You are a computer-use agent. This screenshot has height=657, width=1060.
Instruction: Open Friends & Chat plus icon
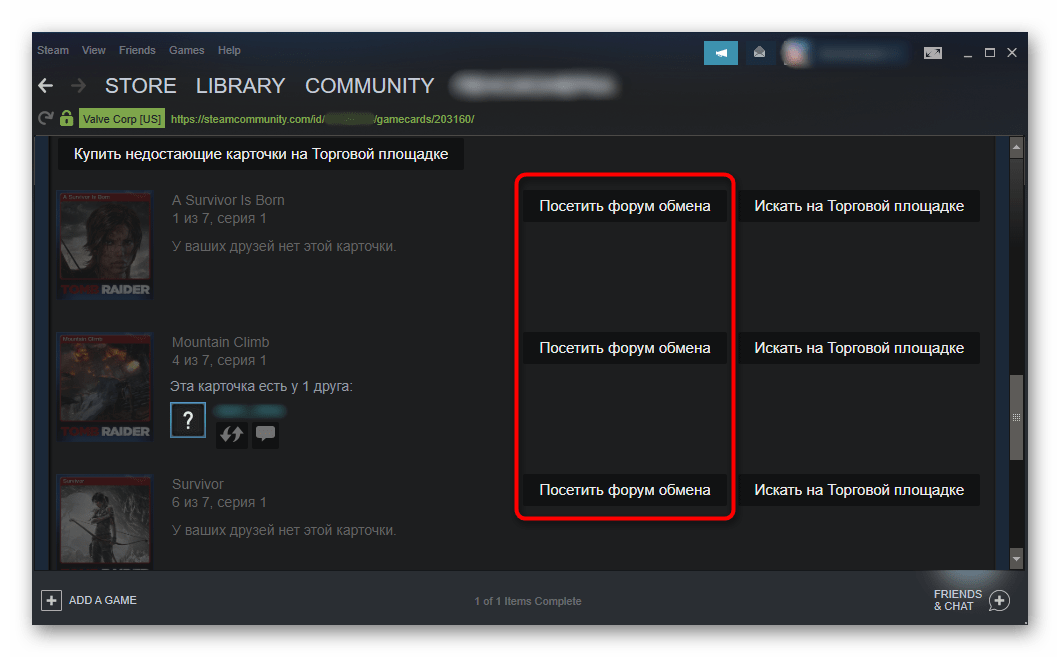click(999, 600)
